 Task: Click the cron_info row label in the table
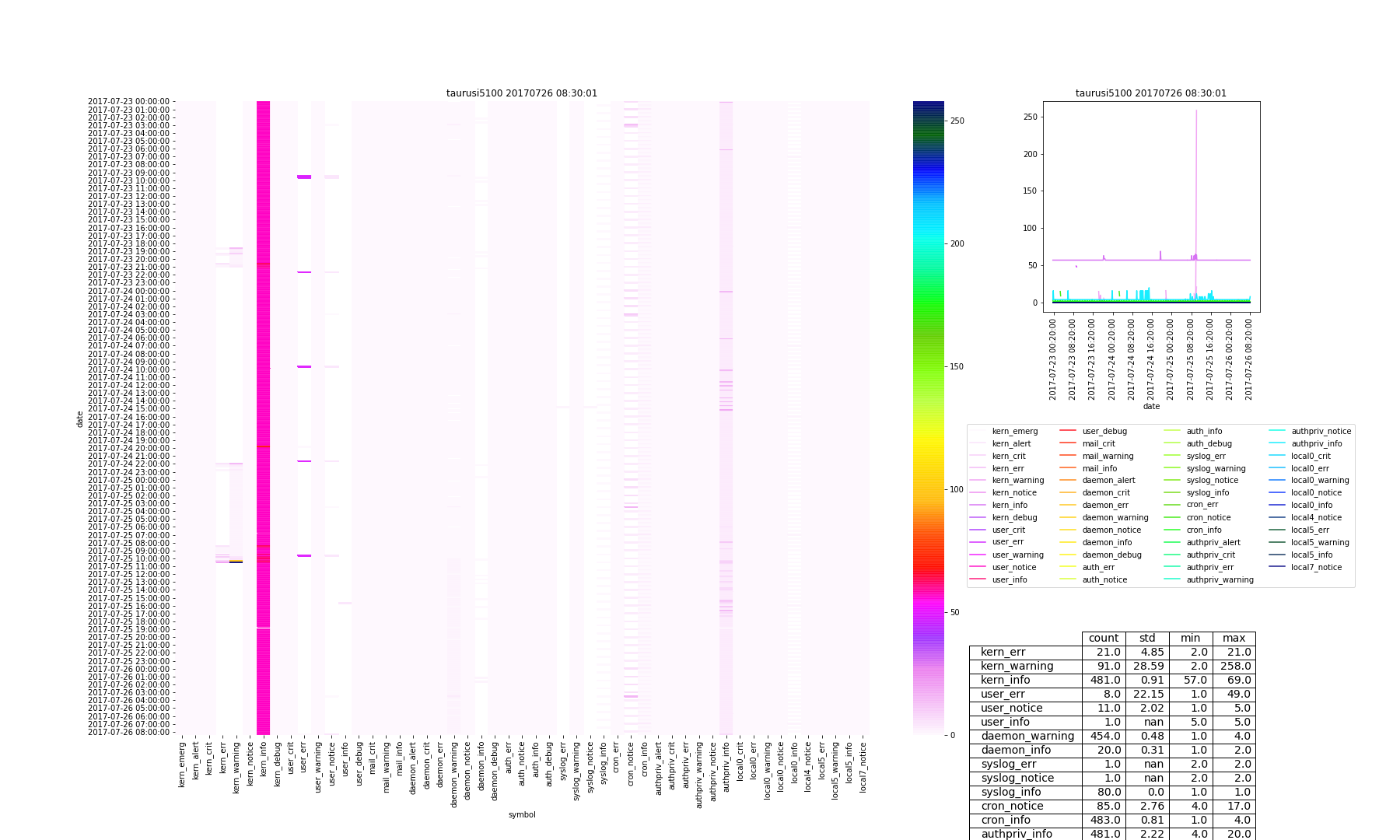(x=1005, y=821)
